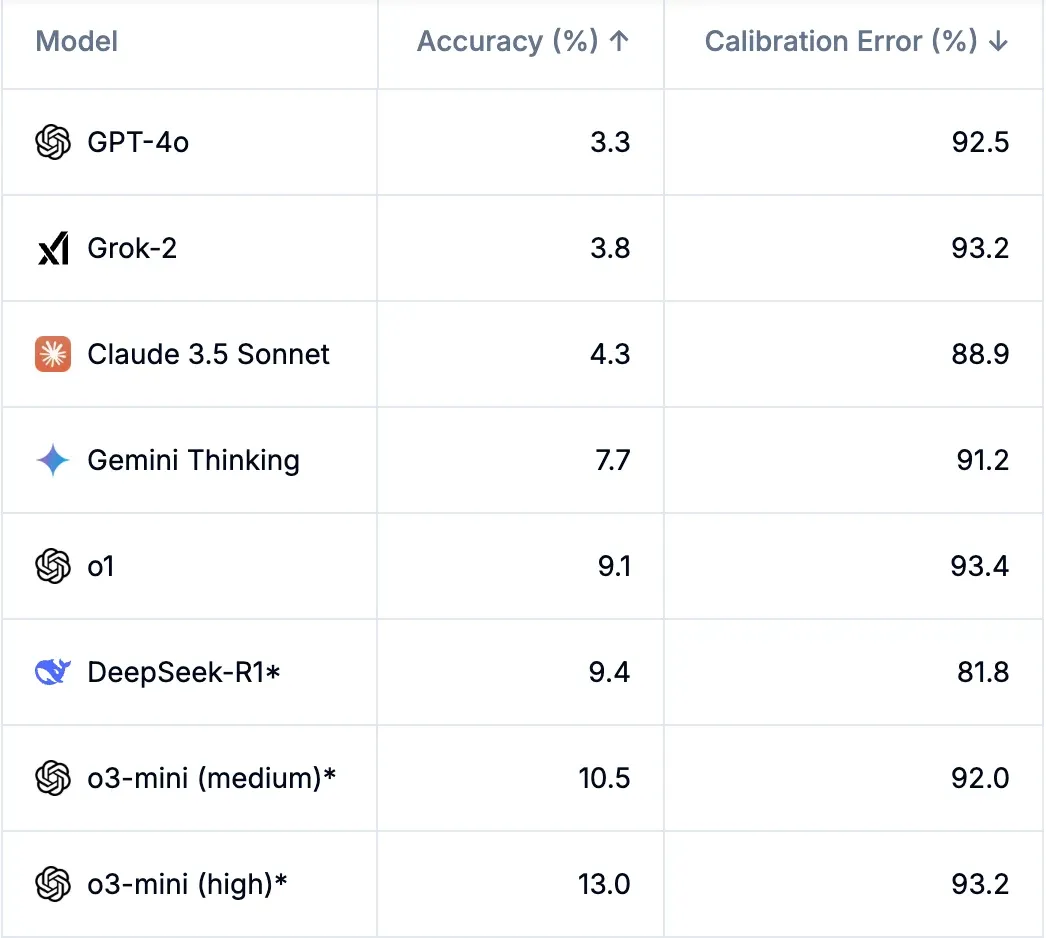
Task: Click the xAI logo beside Grok-2
Action: coord(53,248)
